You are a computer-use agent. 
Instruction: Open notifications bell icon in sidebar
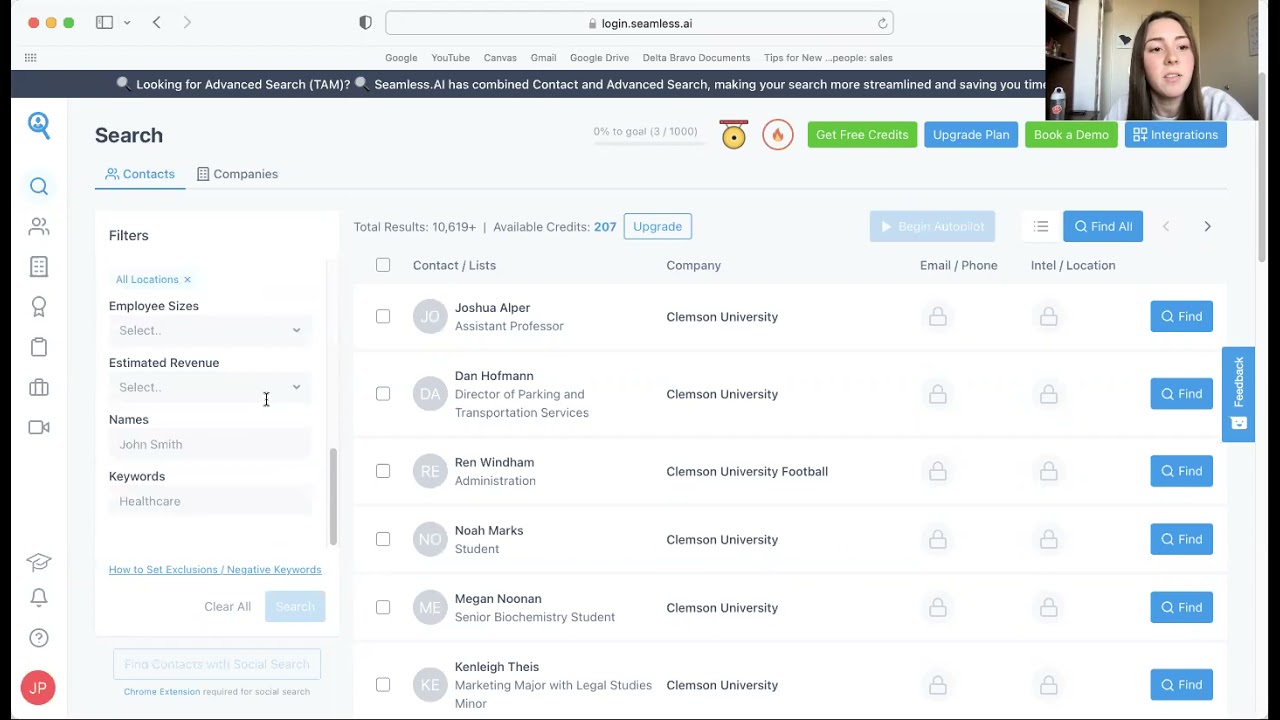pyautogui.click(x=39, y=597)
